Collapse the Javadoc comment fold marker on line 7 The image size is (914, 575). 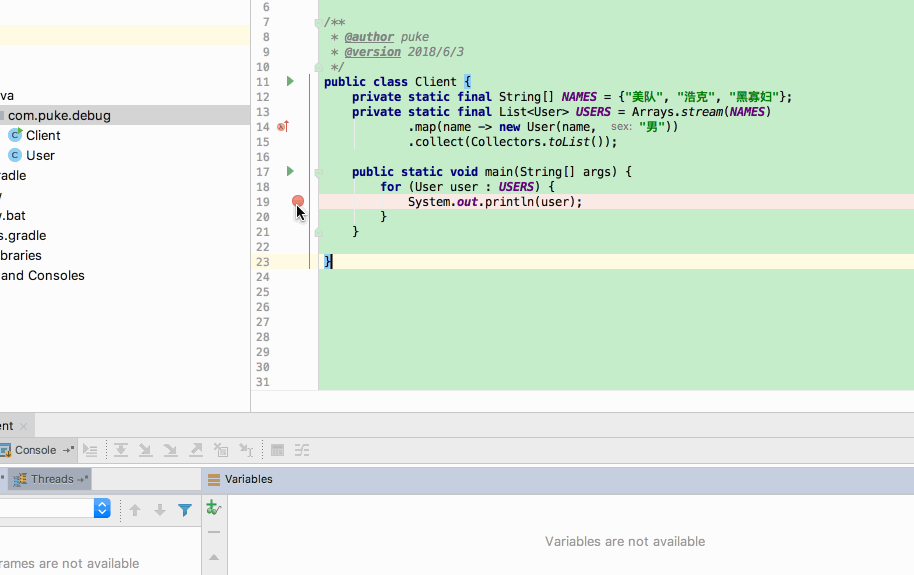(318, 23)
